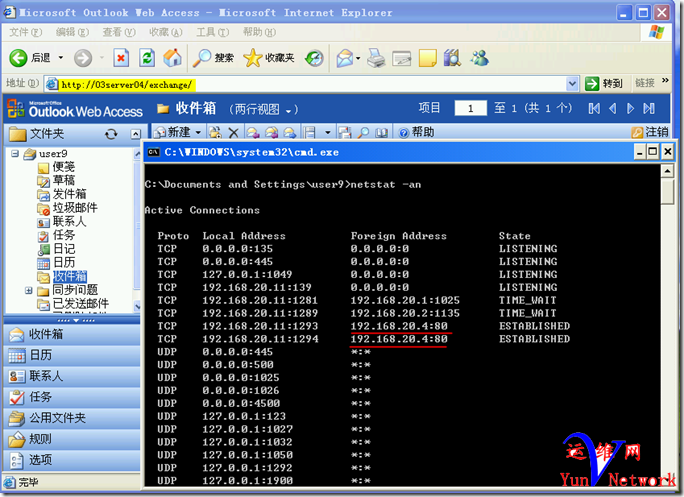Open the mail icon dropdown arrow in IE toolbar
The width and height of the screenshot is (684, 497).
point(358,58)
